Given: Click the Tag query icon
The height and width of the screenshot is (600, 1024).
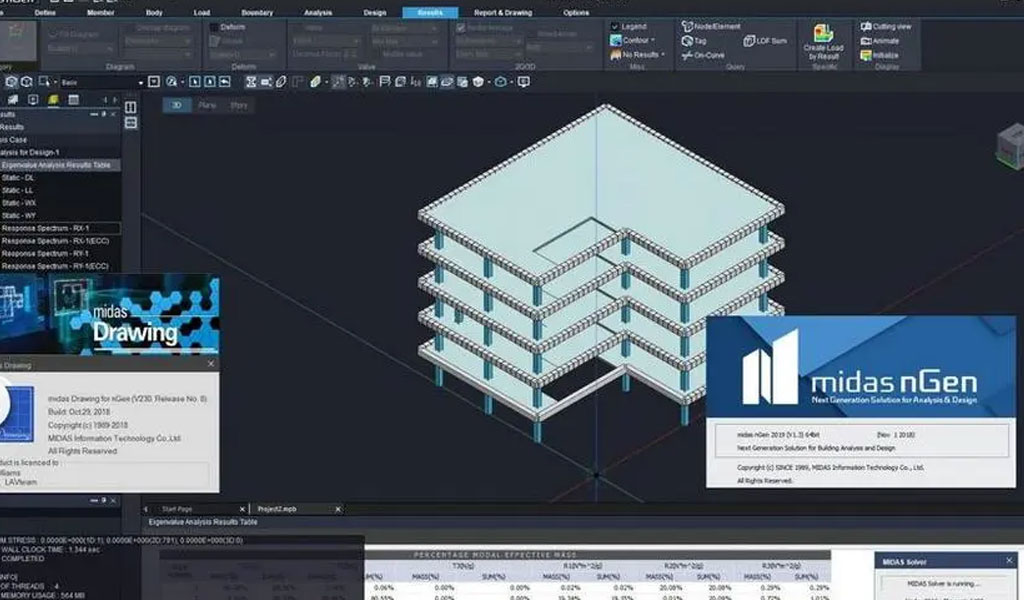Looking at the screenshot, I should 687,41.
